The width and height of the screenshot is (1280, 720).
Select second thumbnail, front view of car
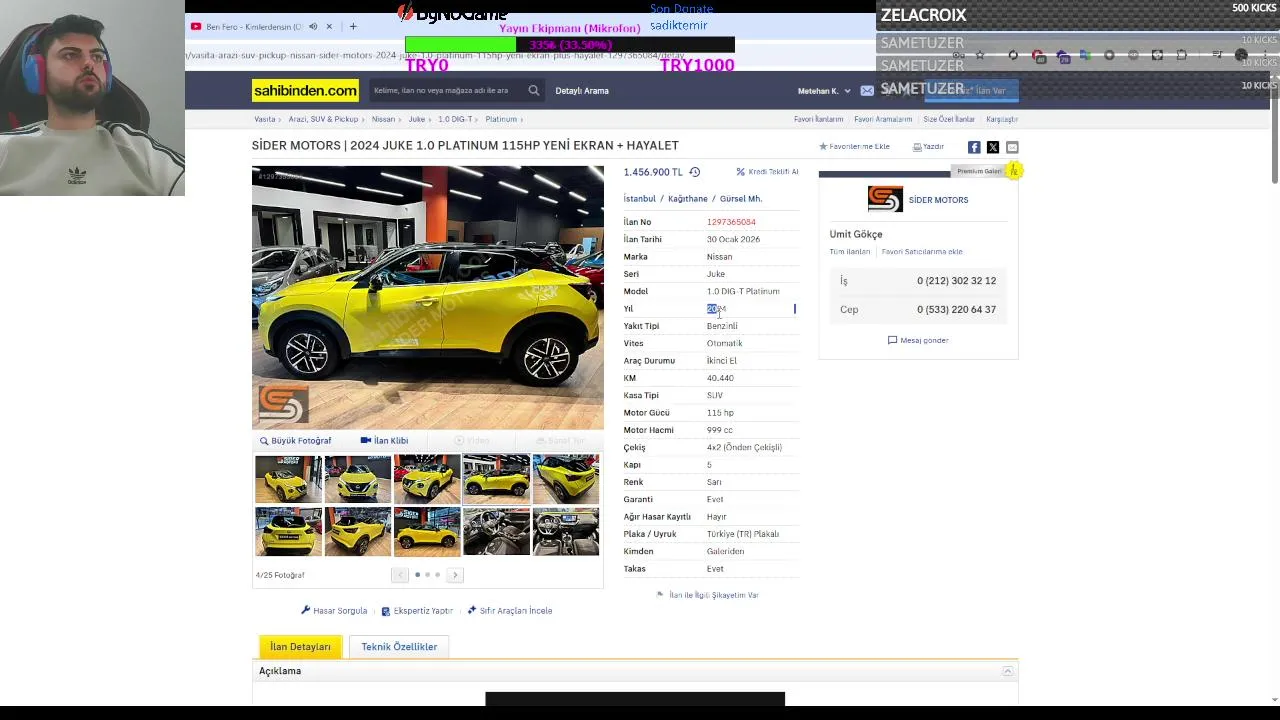[x=357, y=479]
